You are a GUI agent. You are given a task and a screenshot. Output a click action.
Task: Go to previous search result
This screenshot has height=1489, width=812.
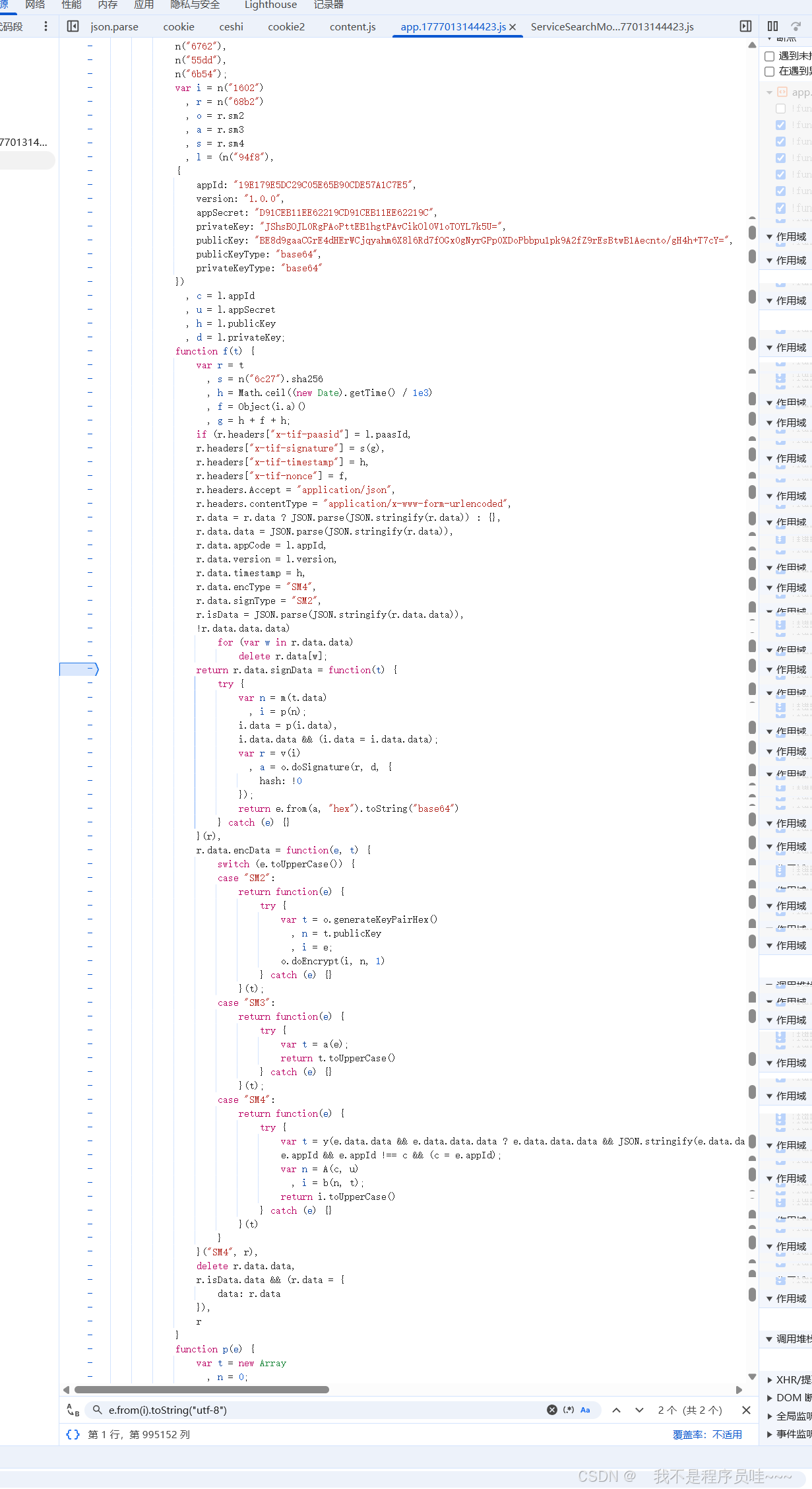[616, 1410]
